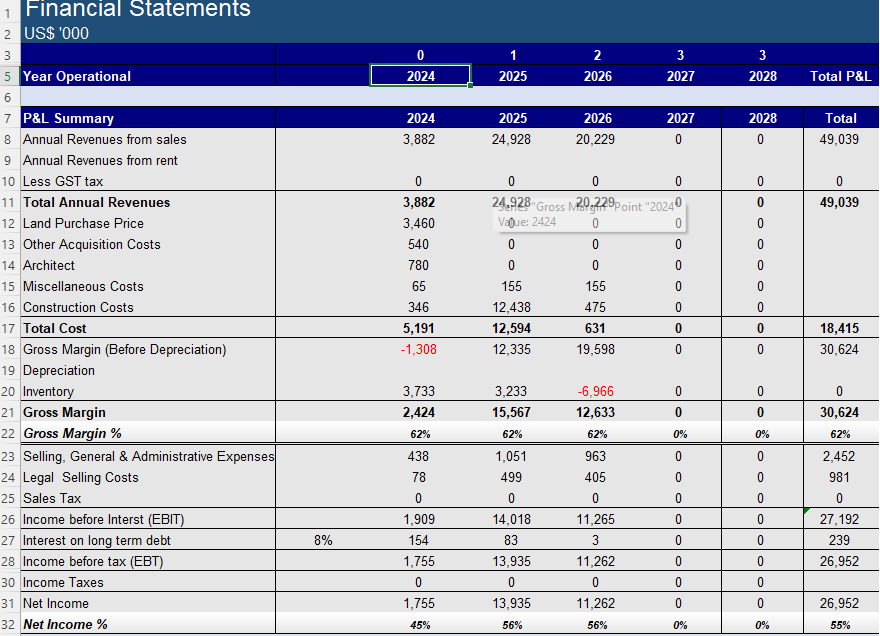Image resolution: width=880 pixels, height=636 pixels.
Task: Click the 1,051 SG&A expenses value
Action: click(x=511, y=456)
